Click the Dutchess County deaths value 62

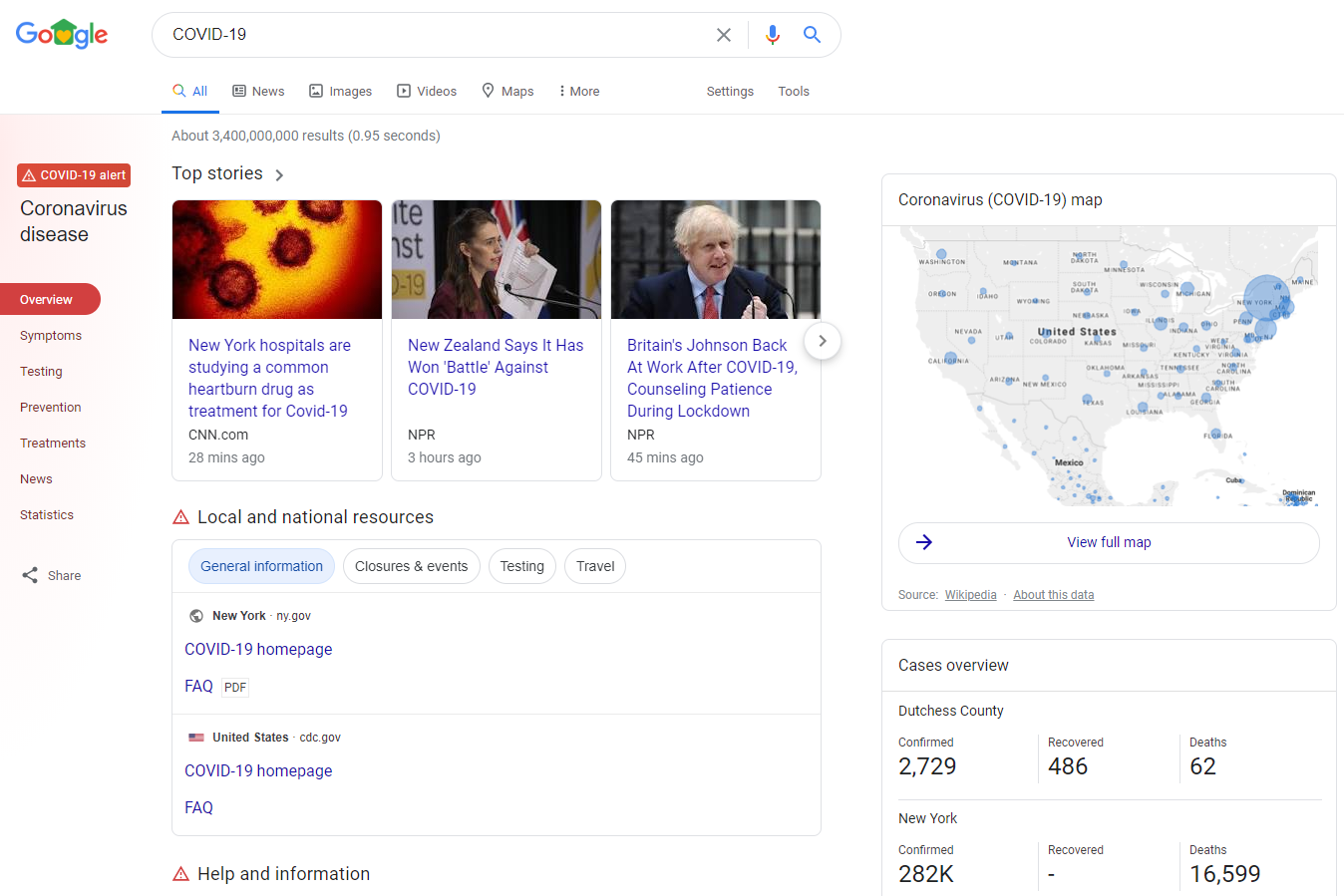(x=1202, y=766)
